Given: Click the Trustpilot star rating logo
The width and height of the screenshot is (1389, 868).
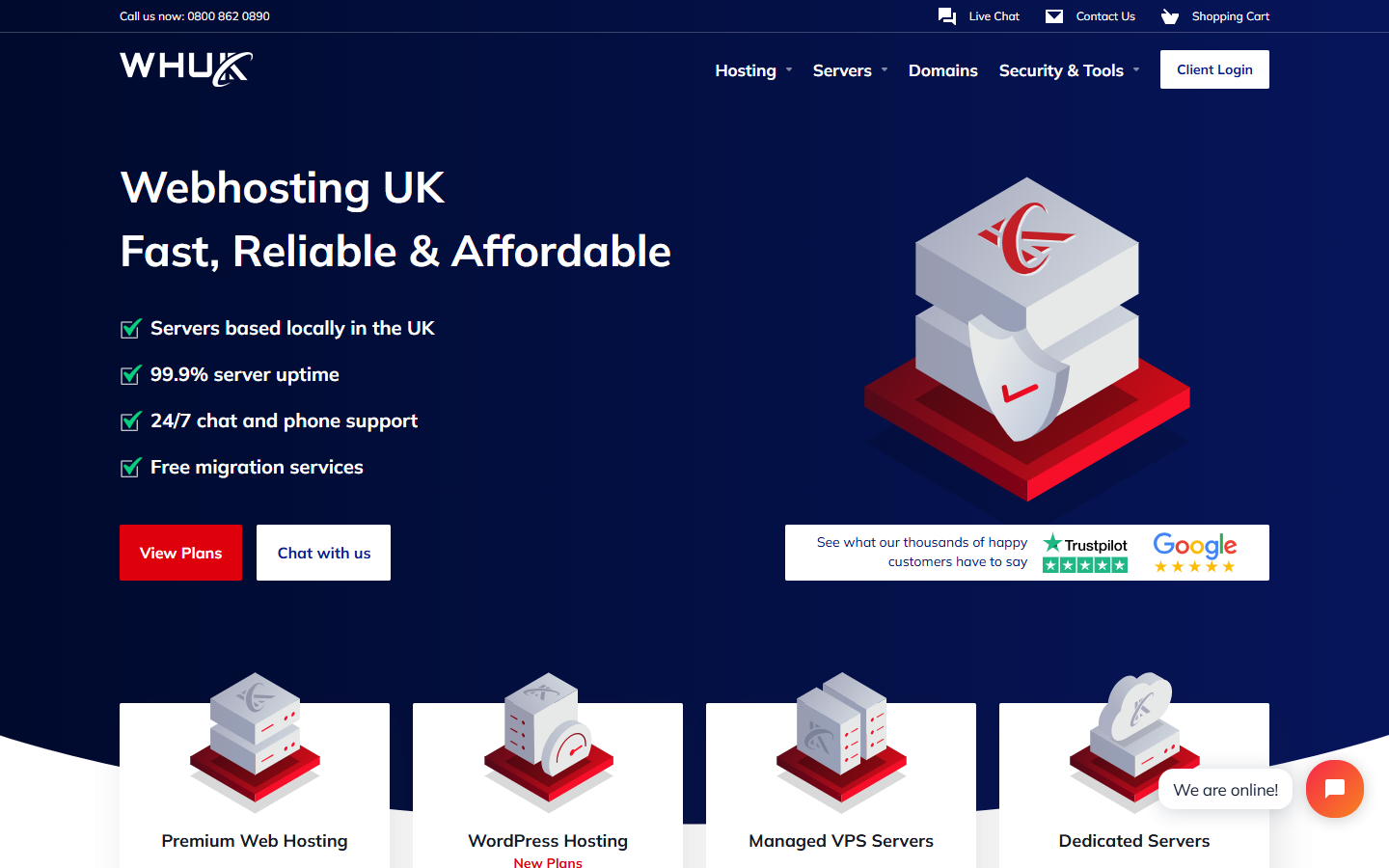Looking at the screenshot, I should pos(1085,554).
